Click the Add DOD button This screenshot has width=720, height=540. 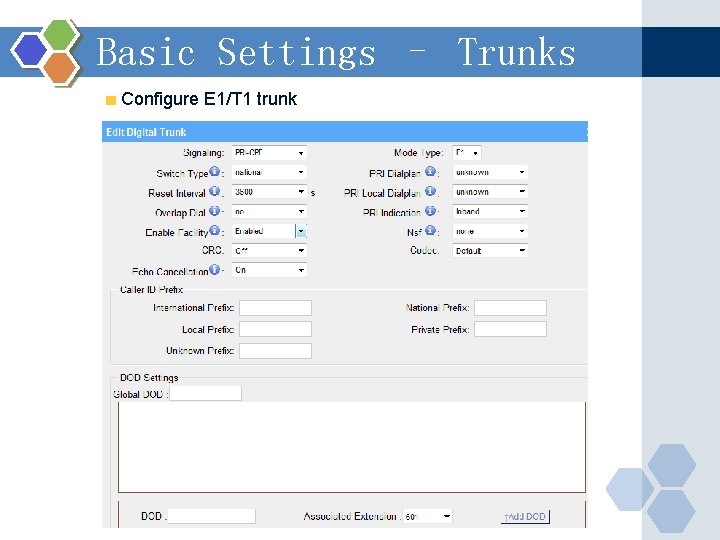(x=525, y=517)
